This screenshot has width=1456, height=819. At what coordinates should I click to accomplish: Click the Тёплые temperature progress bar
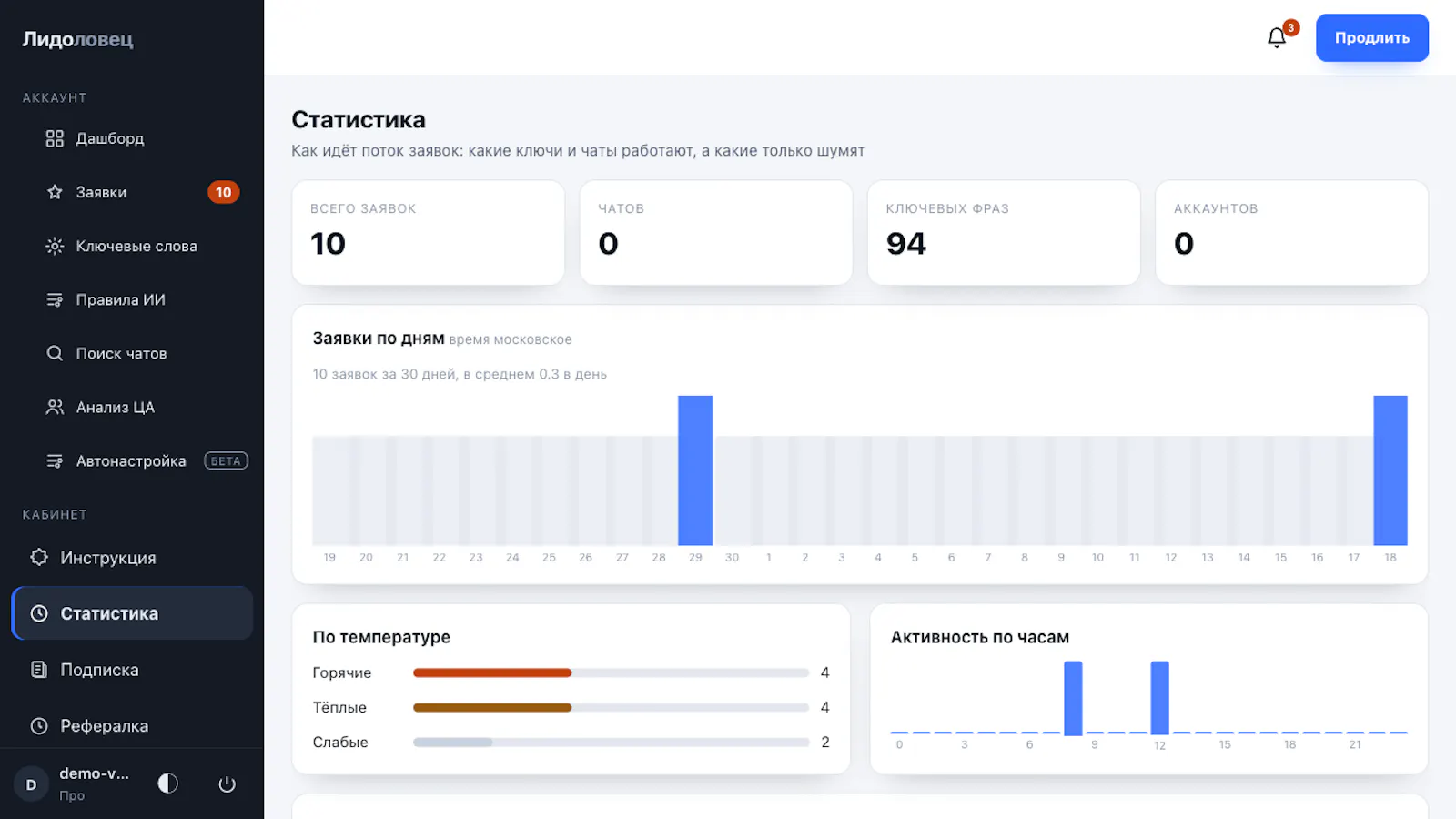[611, 707]
